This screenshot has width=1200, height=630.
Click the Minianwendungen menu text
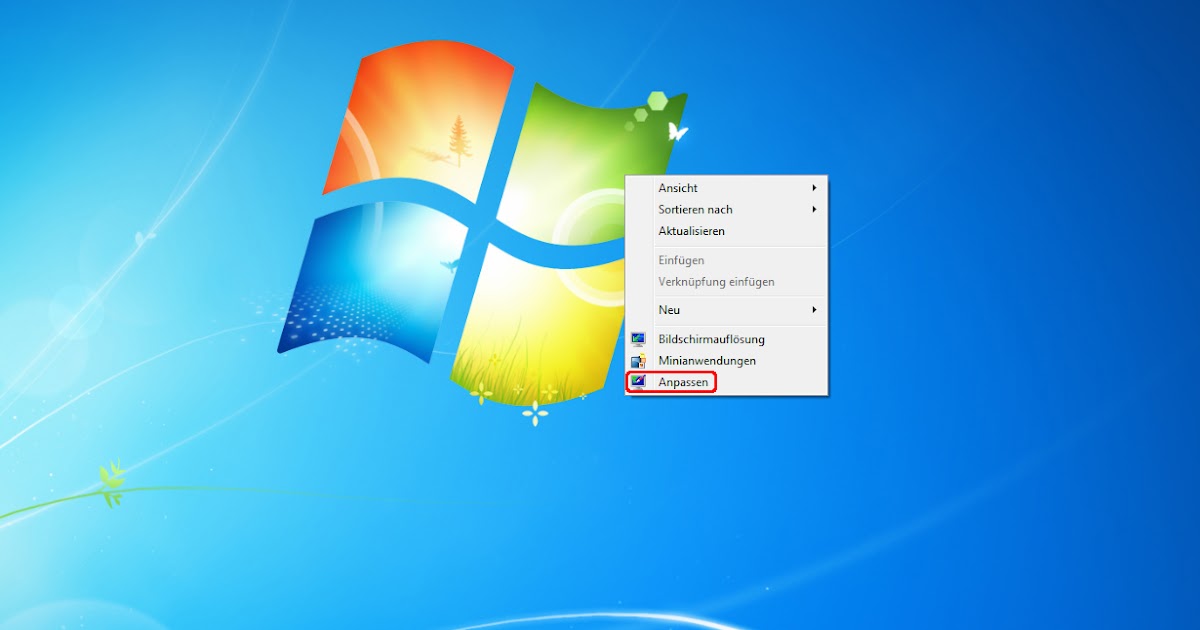[x=707, y=360]
